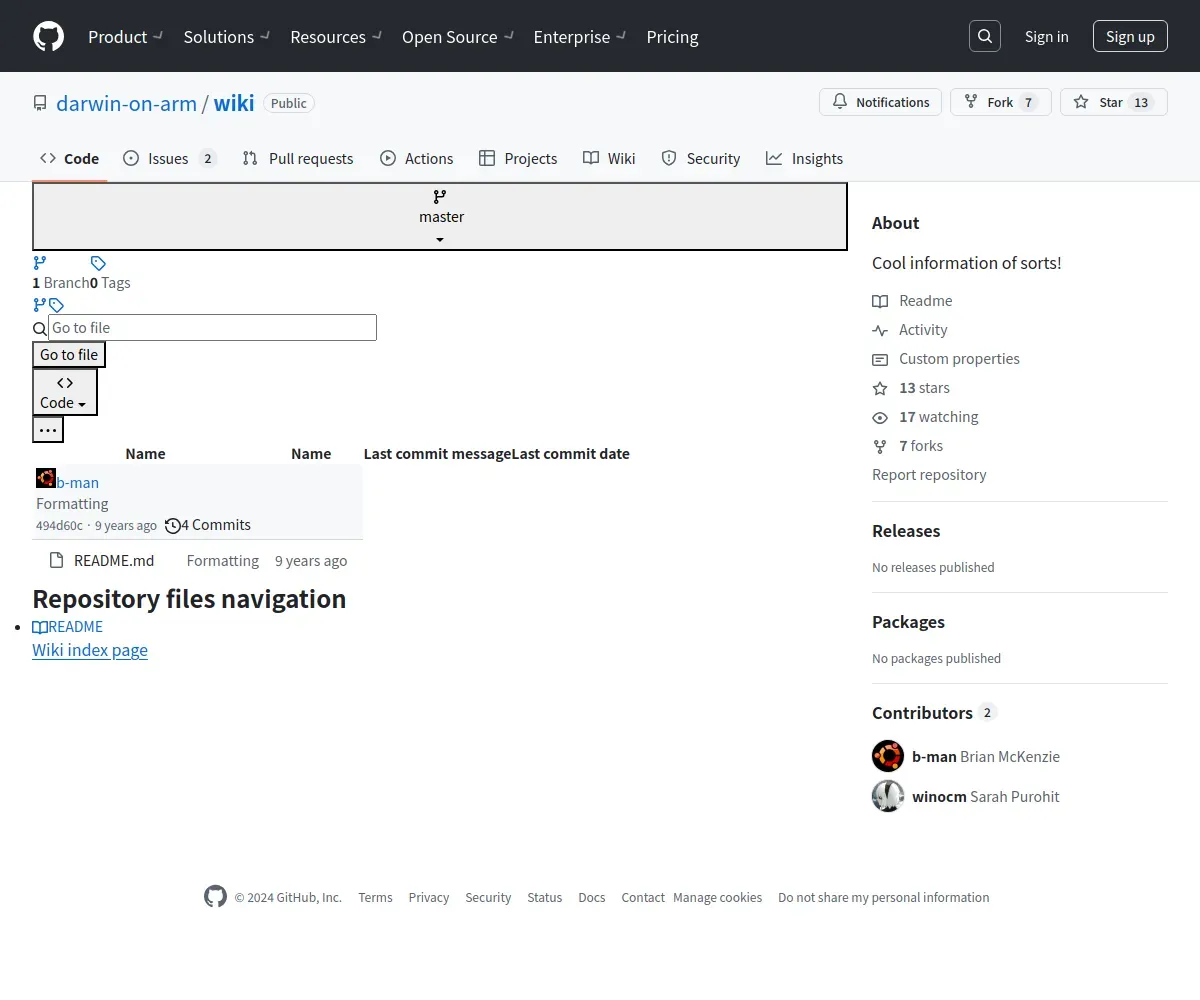The height and width of the screenshot is (1000, 1200).
Task: Click the repository icon beside darwin-on-arm
Action: 40,103
